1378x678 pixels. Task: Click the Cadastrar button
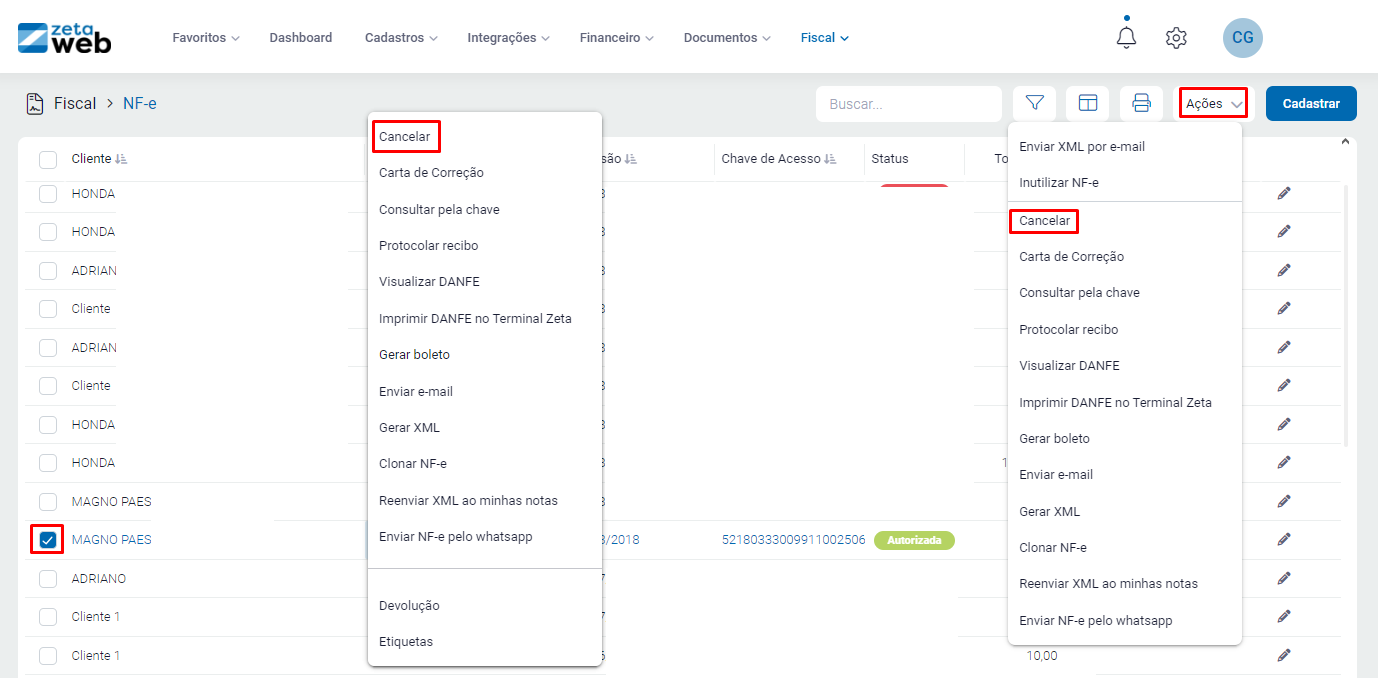point(1310,103)
